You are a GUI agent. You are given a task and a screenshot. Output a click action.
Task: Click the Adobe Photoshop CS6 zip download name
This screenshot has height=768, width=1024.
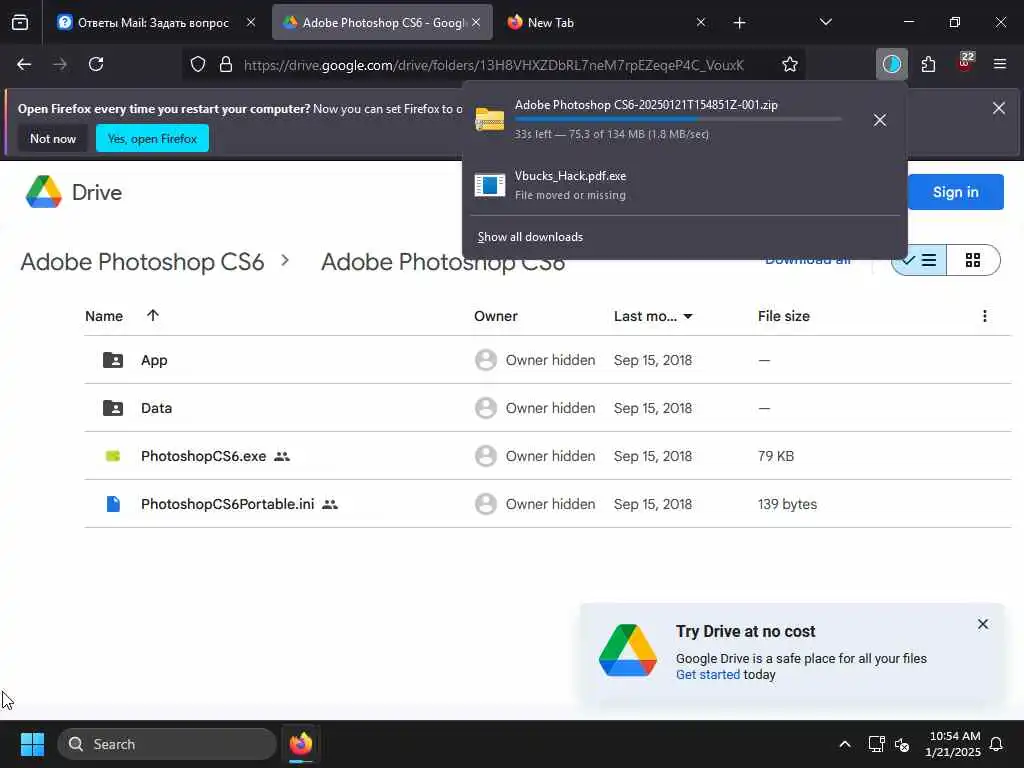646,105
